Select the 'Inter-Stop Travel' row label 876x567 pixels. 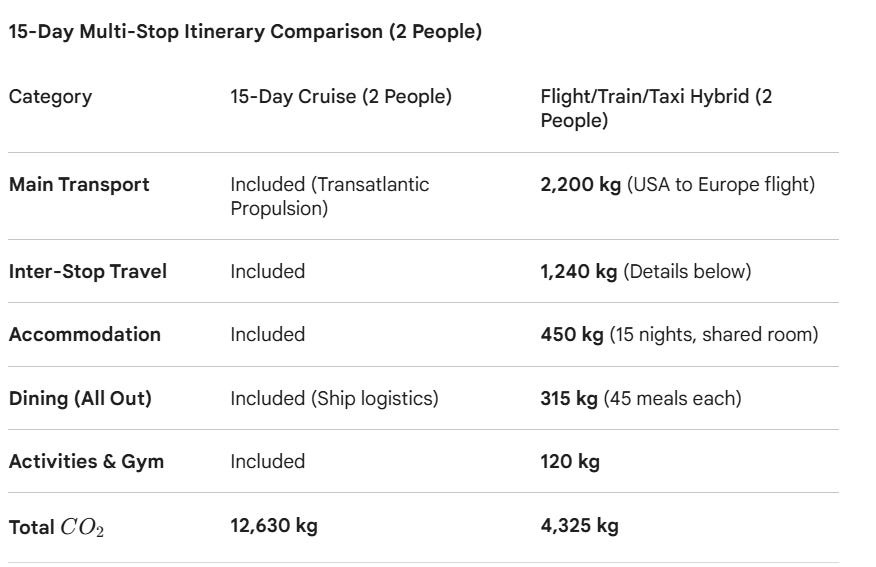click(88, 271)
